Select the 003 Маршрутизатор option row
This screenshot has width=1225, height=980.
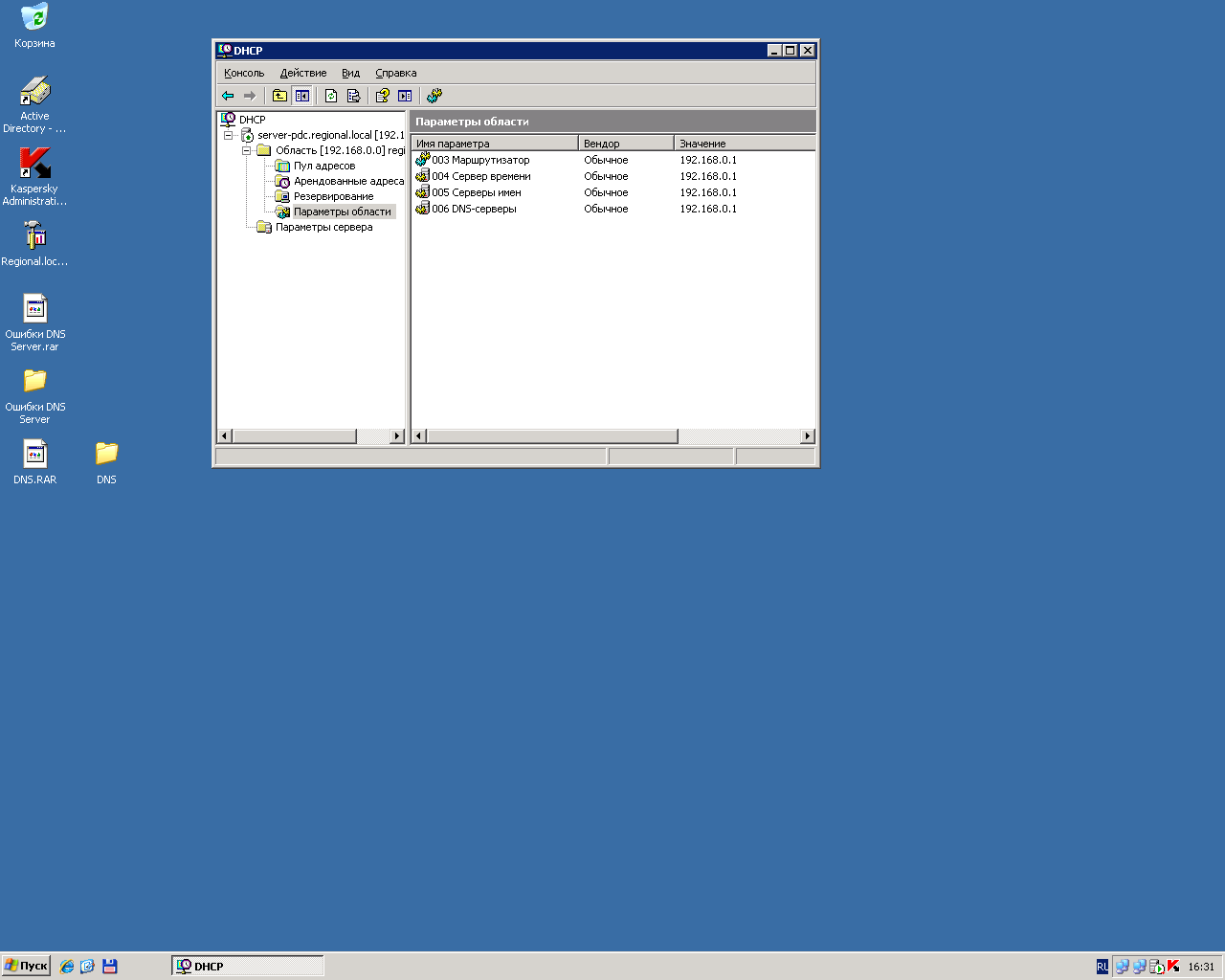pos(613,160)
